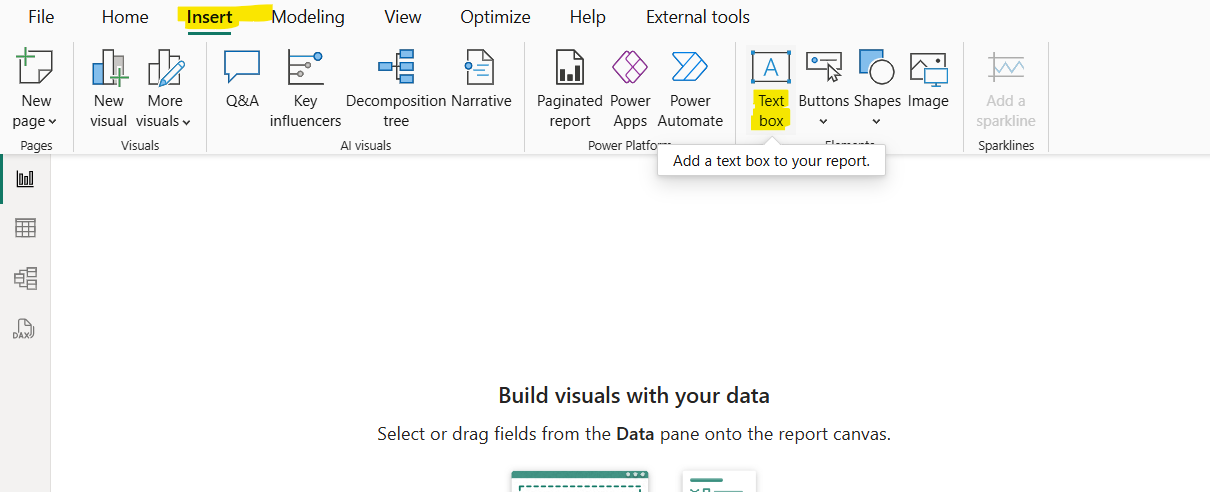This screenshot has width=1210, height=492.
Task: Open Model view from left sidebar
Action: point(25,278)
